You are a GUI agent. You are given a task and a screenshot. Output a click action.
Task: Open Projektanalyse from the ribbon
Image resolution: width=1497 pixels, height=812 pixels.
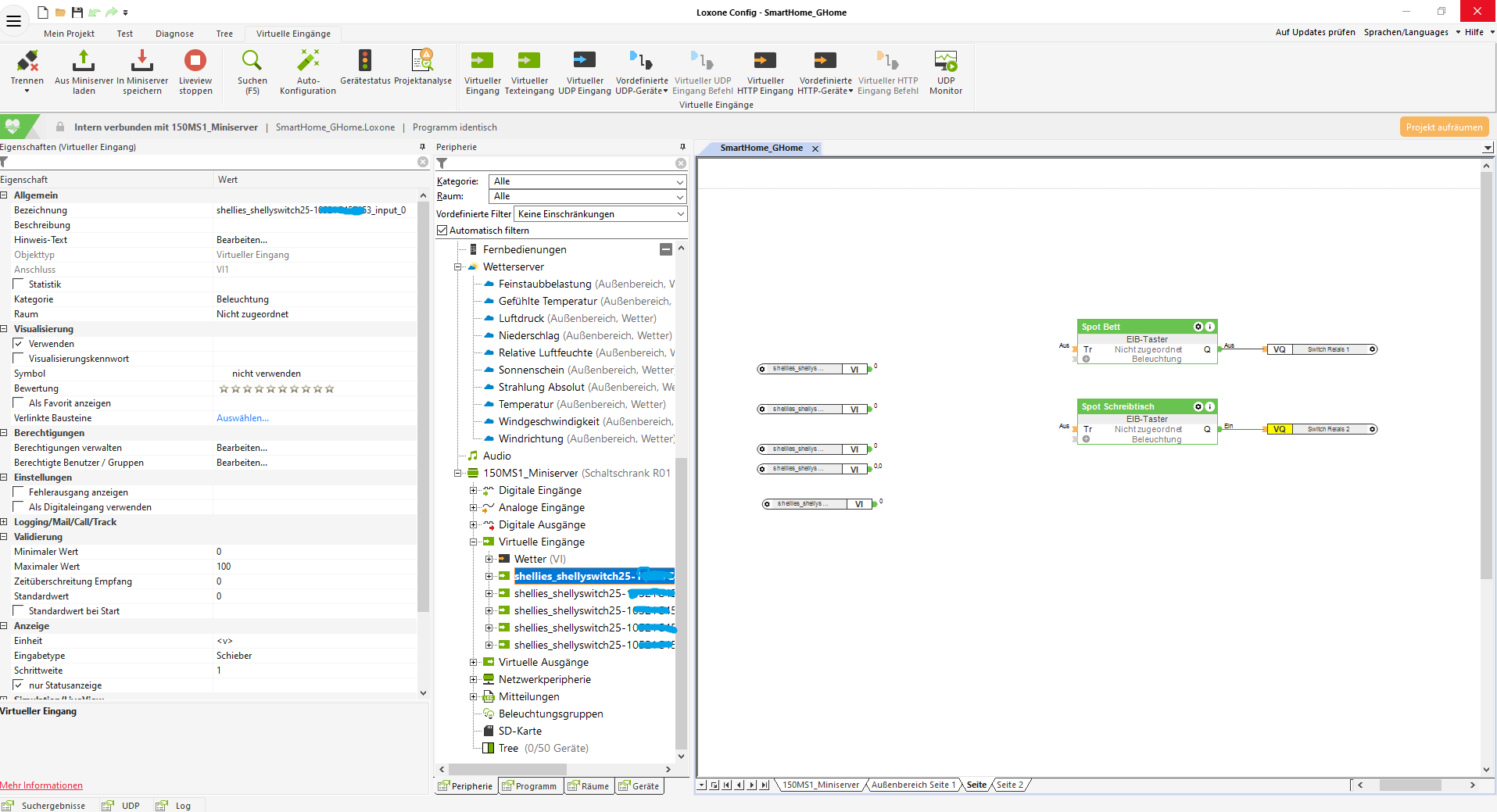422,62
